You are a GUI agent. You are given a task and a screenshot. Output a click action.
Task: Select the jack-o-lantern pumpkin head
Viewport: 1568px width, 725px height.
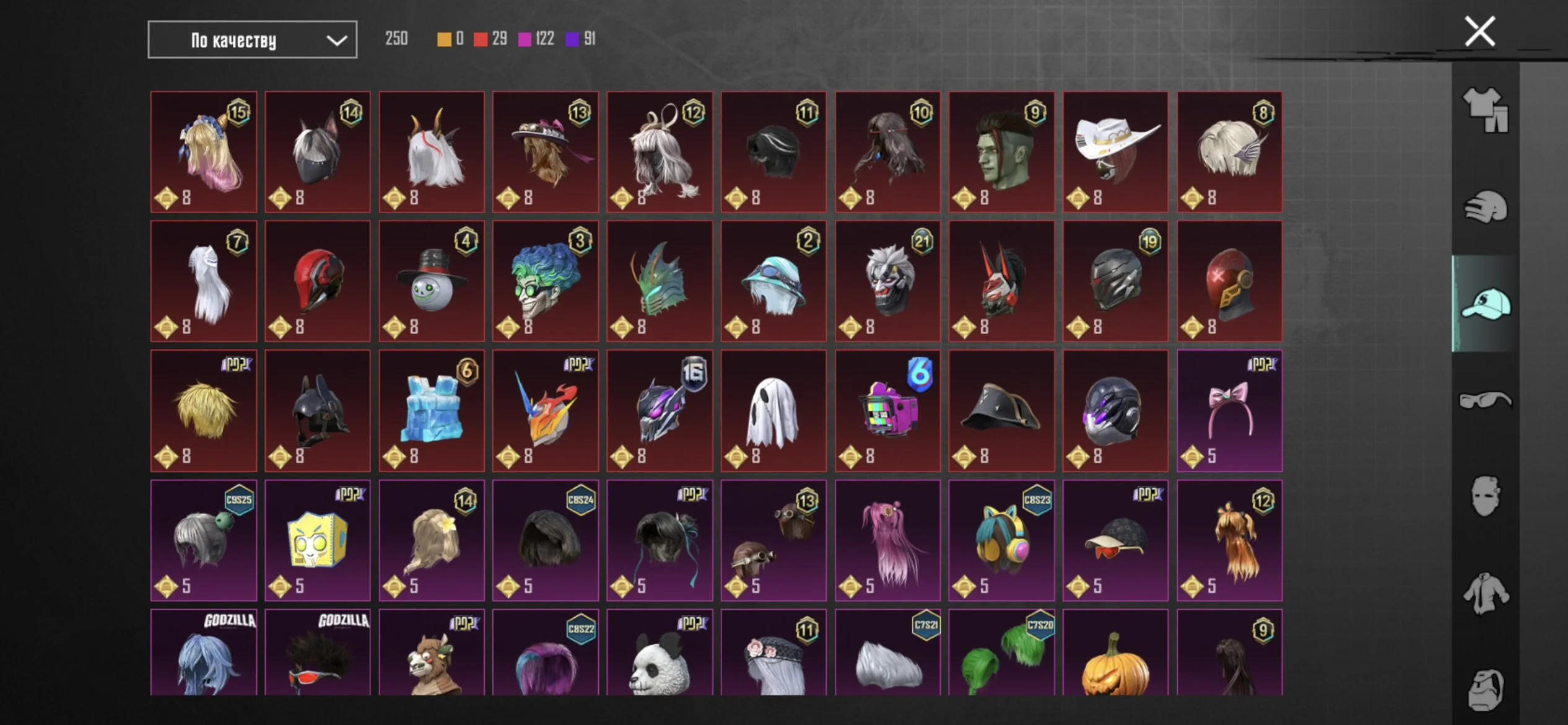[x=1115, y=652]
